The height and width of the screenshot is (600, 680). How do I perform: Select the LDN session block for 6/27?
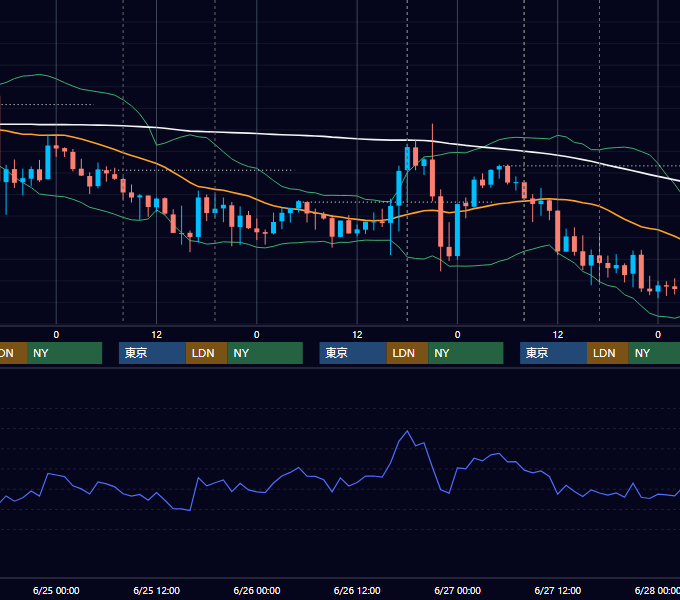(x=608, y=353)
